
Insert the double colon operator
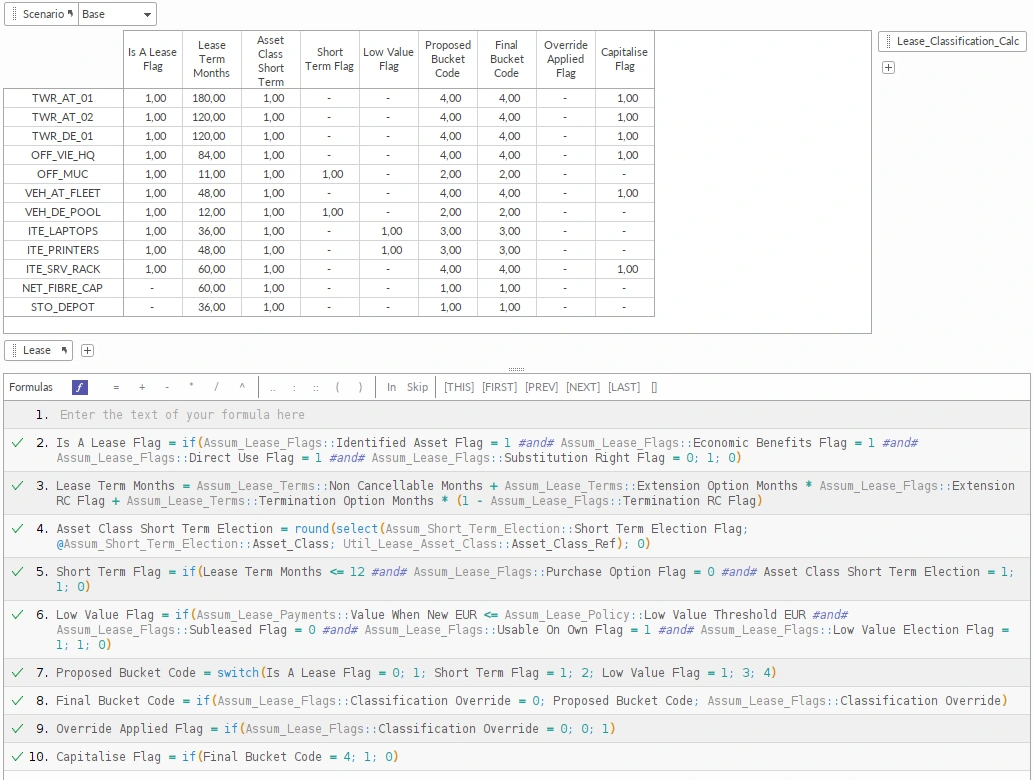(316, 388)
